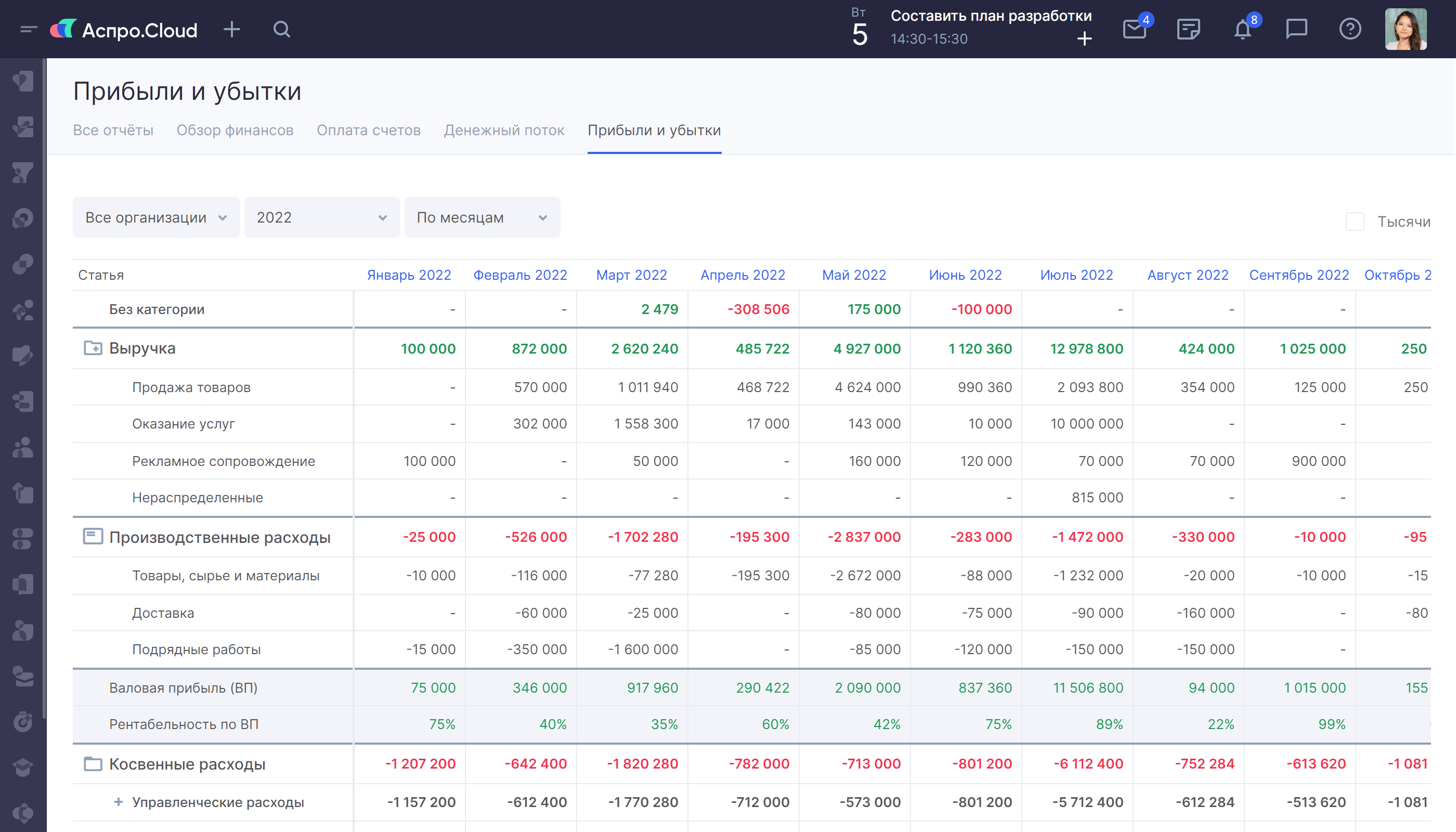The image size is (1456, 832).
Task: Click the Март 2022 column link
Action: pyautogui.click(x=631, y=275)
